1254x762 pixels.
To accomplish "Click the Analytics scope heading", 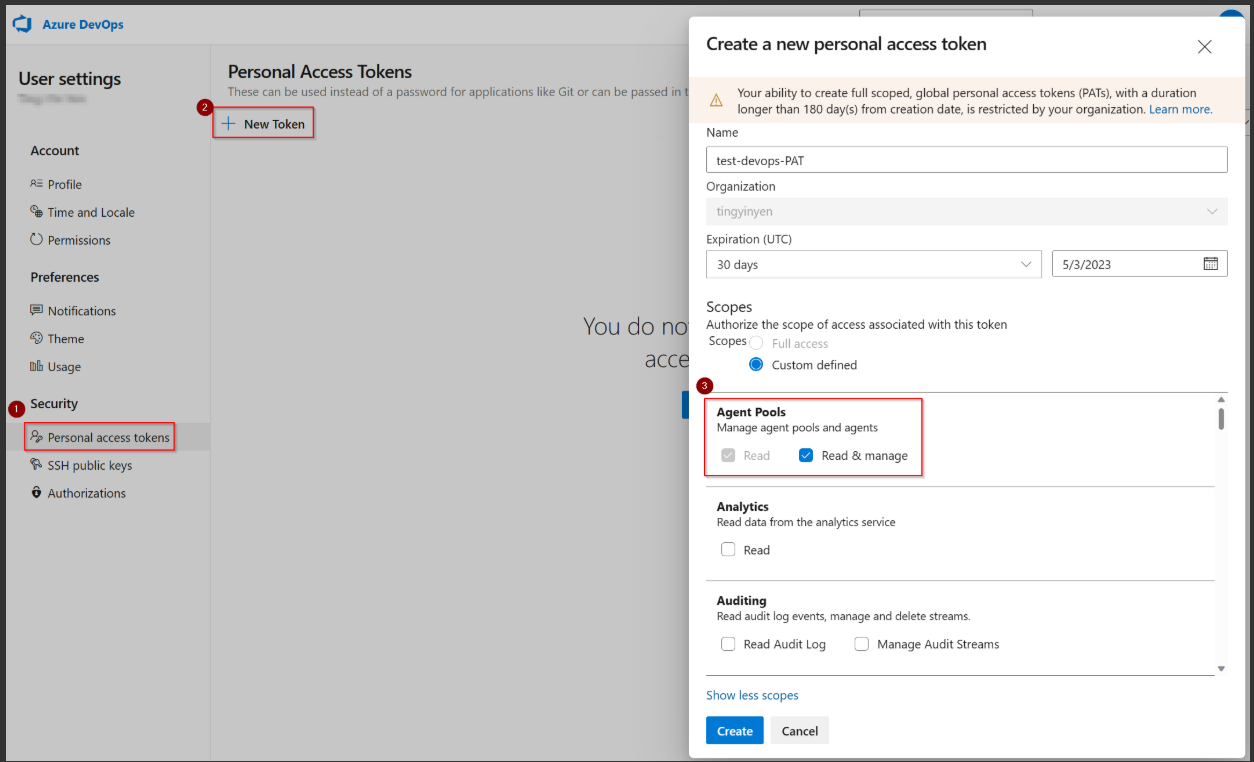I will (743, 507).
